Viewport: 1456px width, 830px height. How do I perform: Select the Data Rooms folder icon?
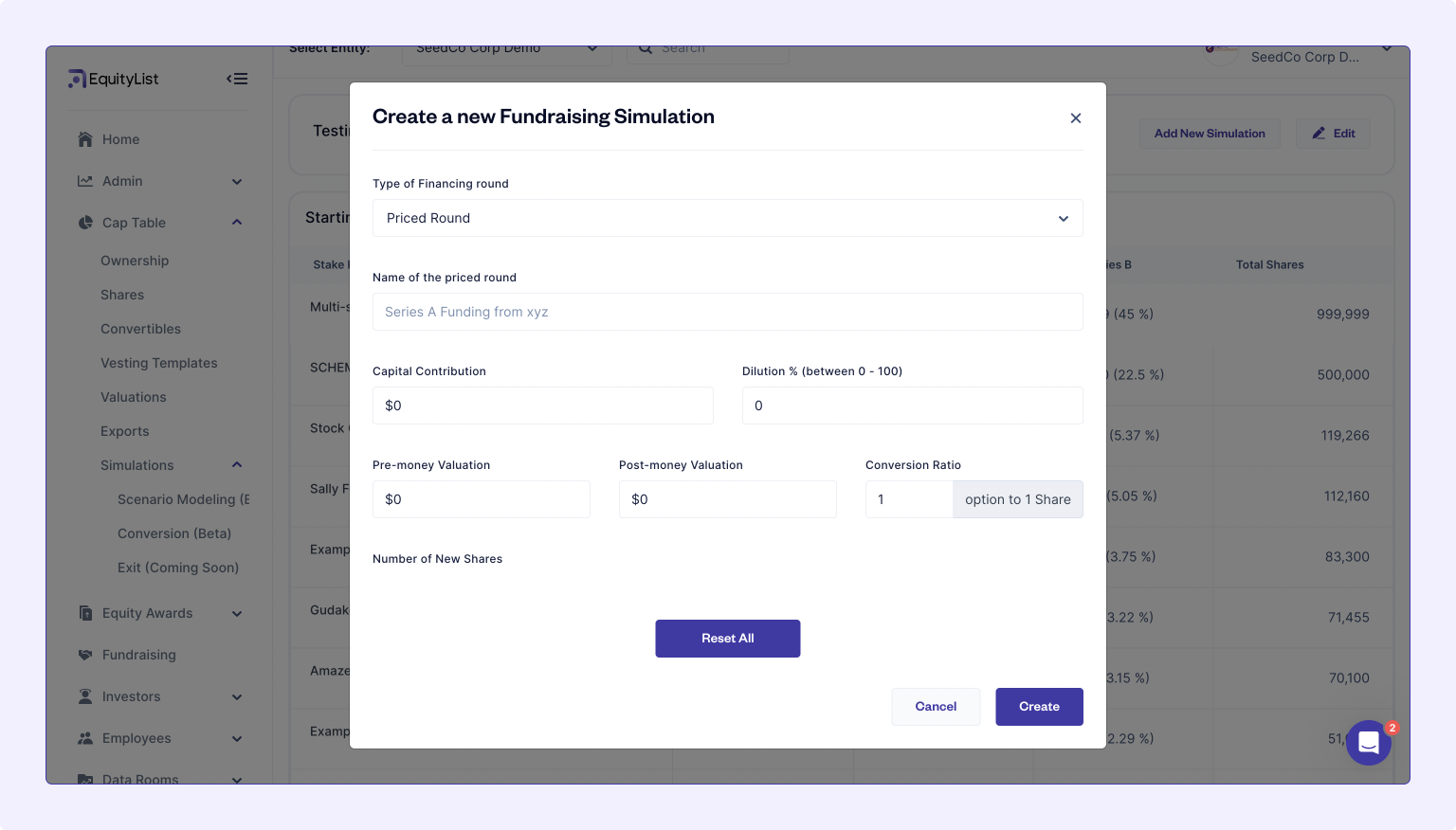click(x=84, y=780)
